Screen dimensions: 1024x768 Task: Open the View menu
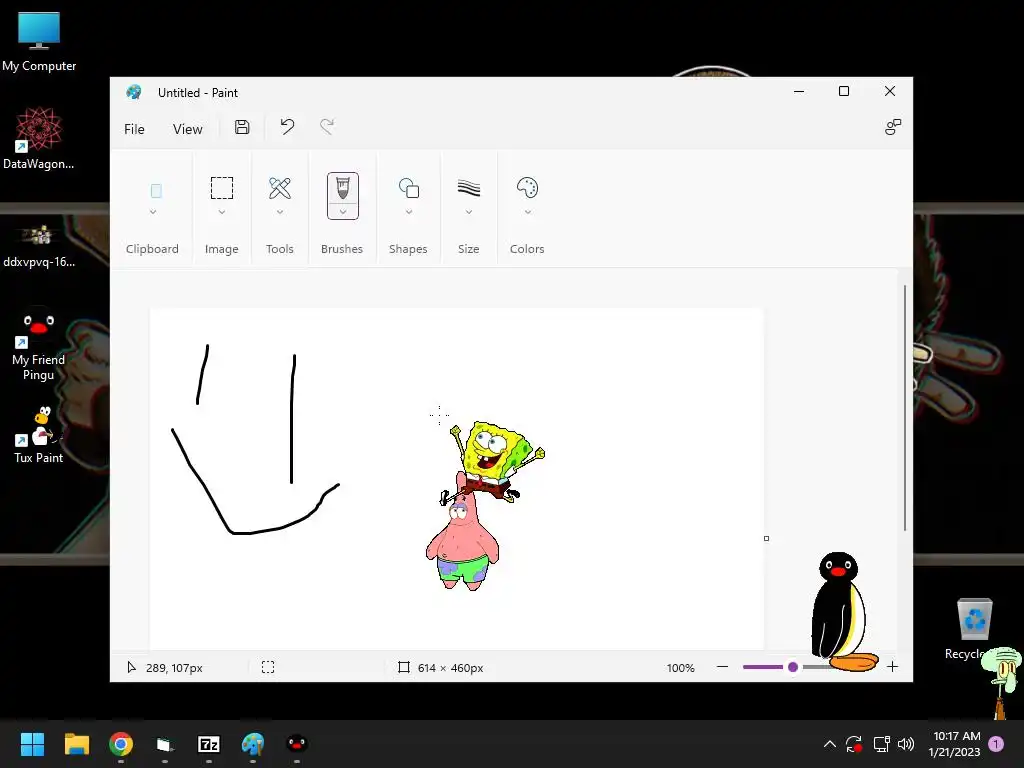click(x=187, y=129)
